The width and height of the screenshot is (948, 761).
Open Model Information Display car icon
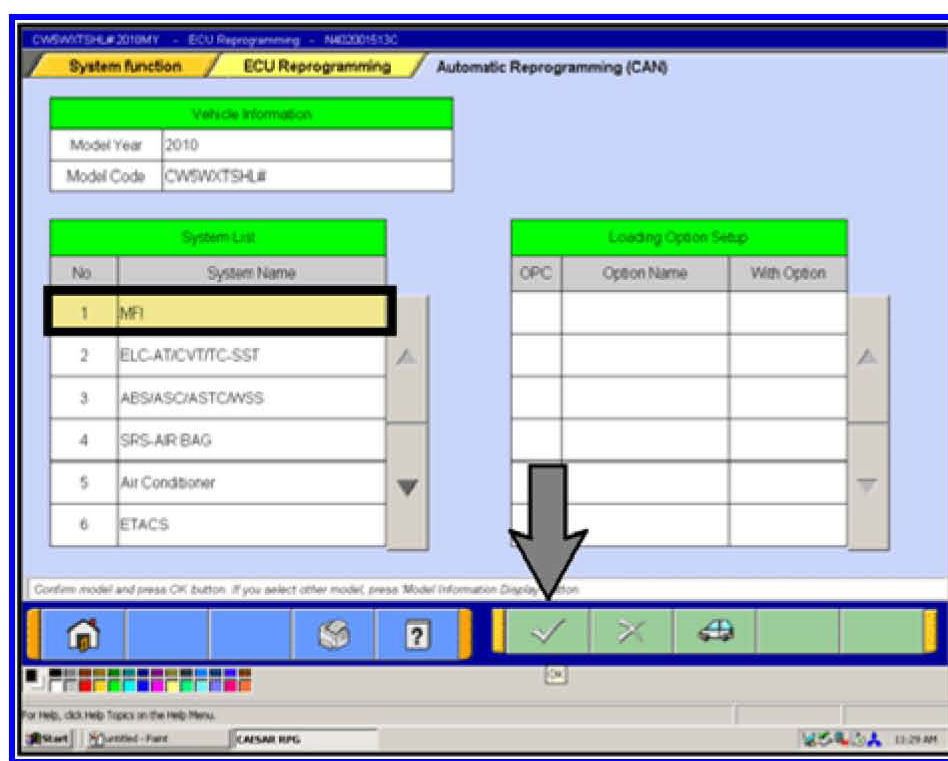[x=713, y=633]
